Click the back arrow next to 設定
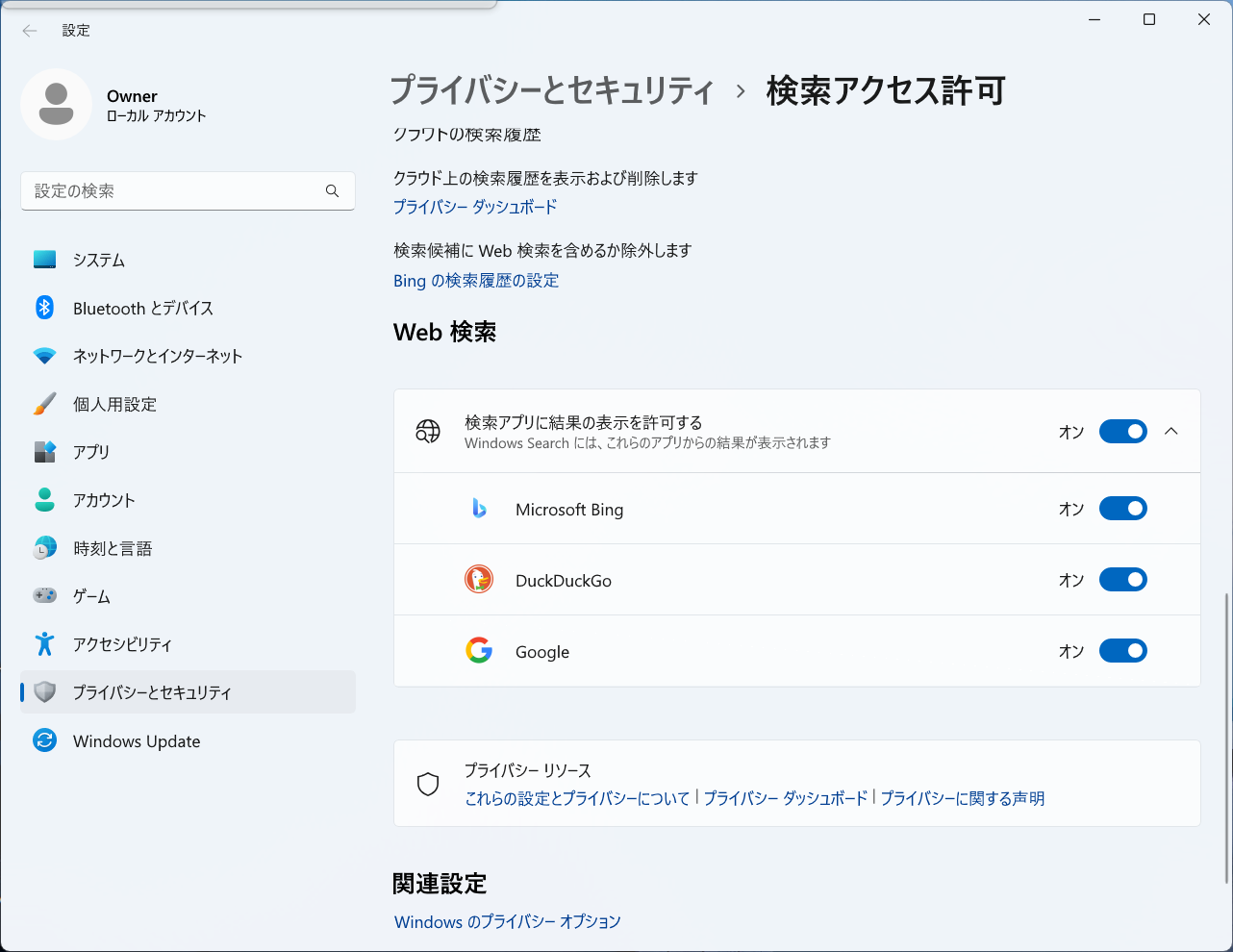Image resolution: width=1233 pixels, height=952 pixels. click(30, 31)
